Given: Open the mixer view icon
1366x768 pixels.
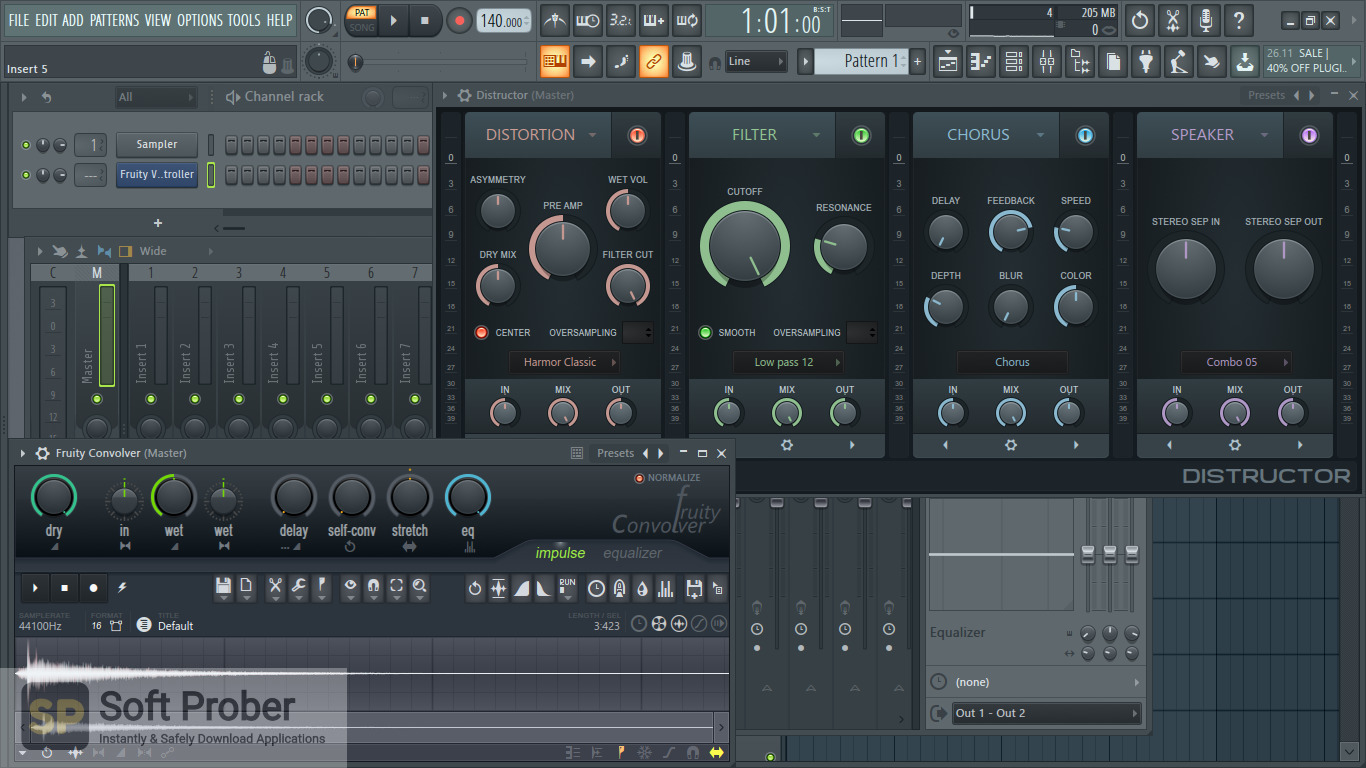Looking at the screenshot, I should click(1047, 61).
